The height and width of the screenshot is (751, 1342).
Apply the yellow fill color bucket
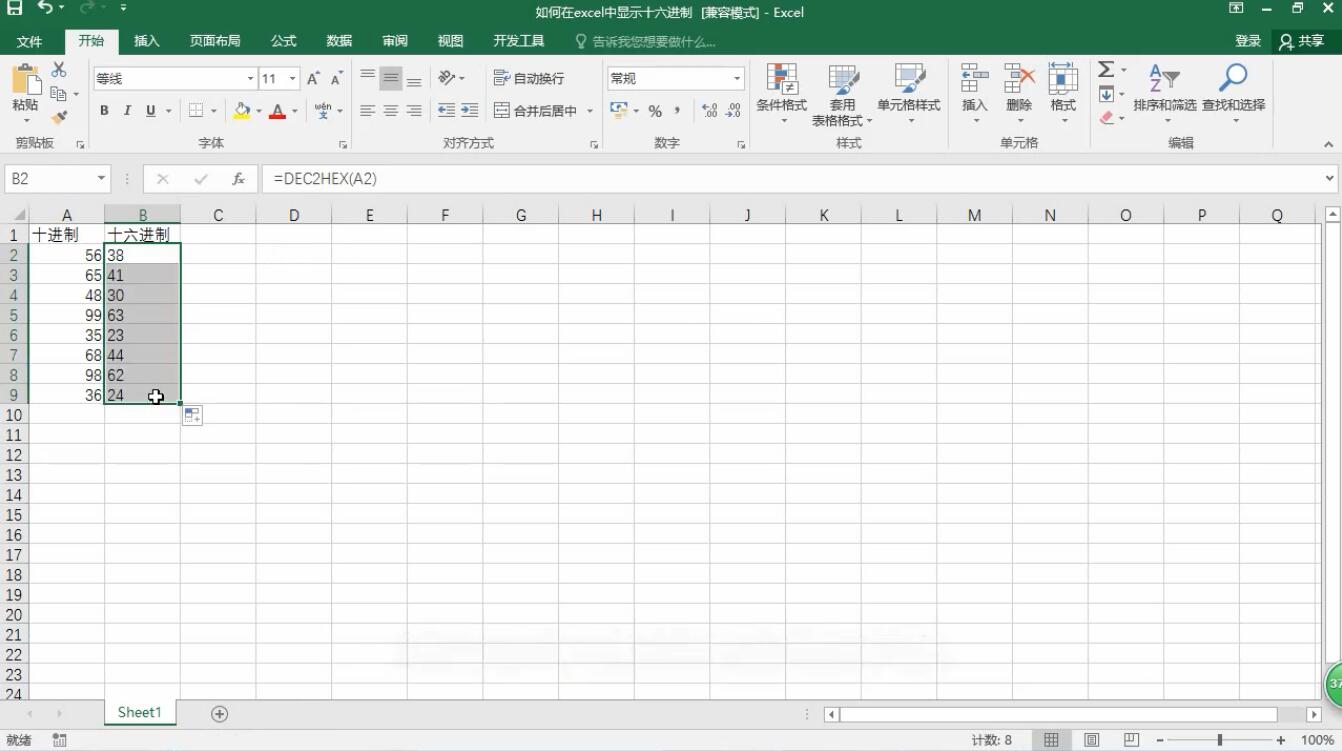click(x=241, y=111)
